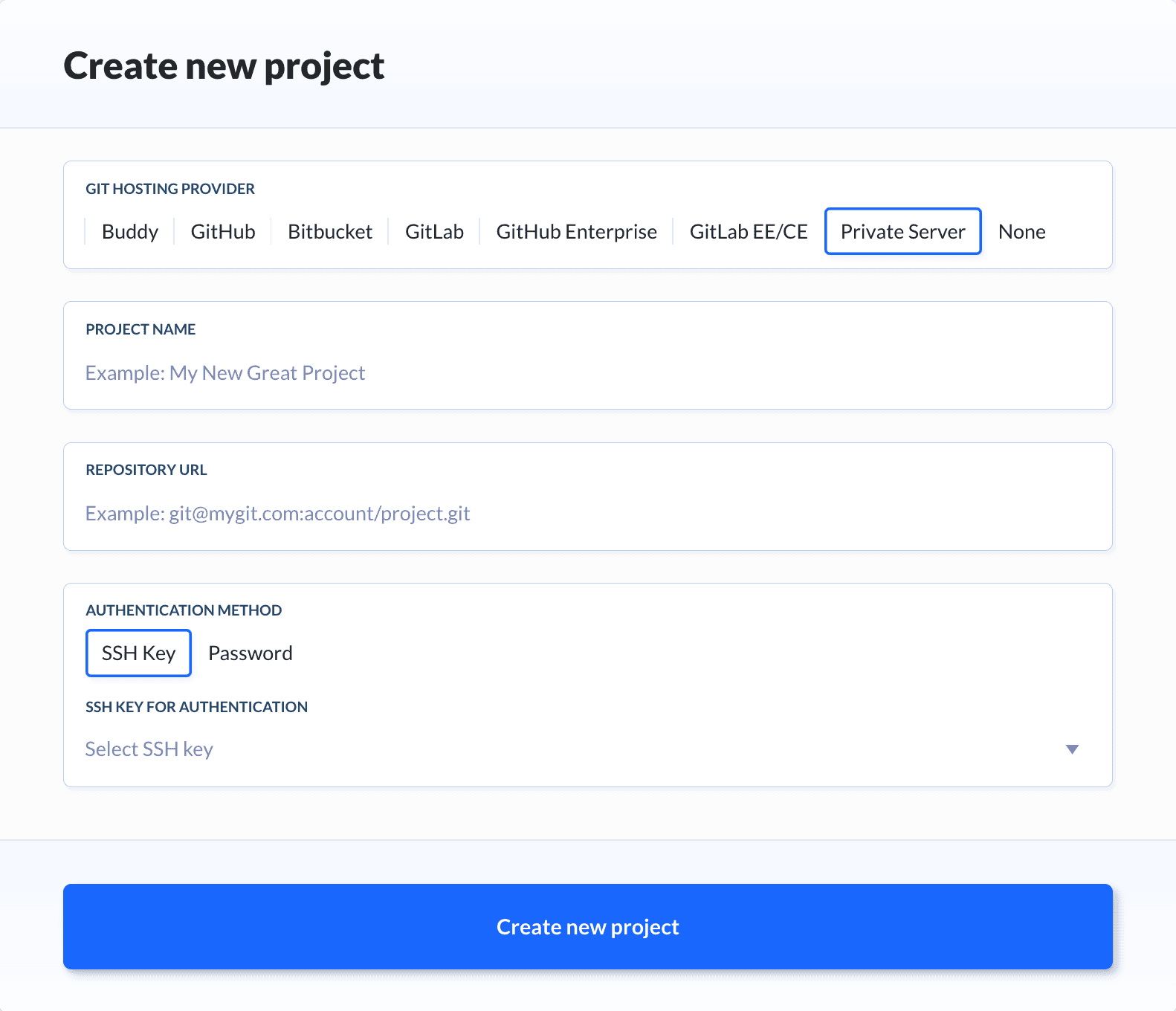Choose GitLab EE/CE hosting provider
The image size is (1176, 1011).
748,231
